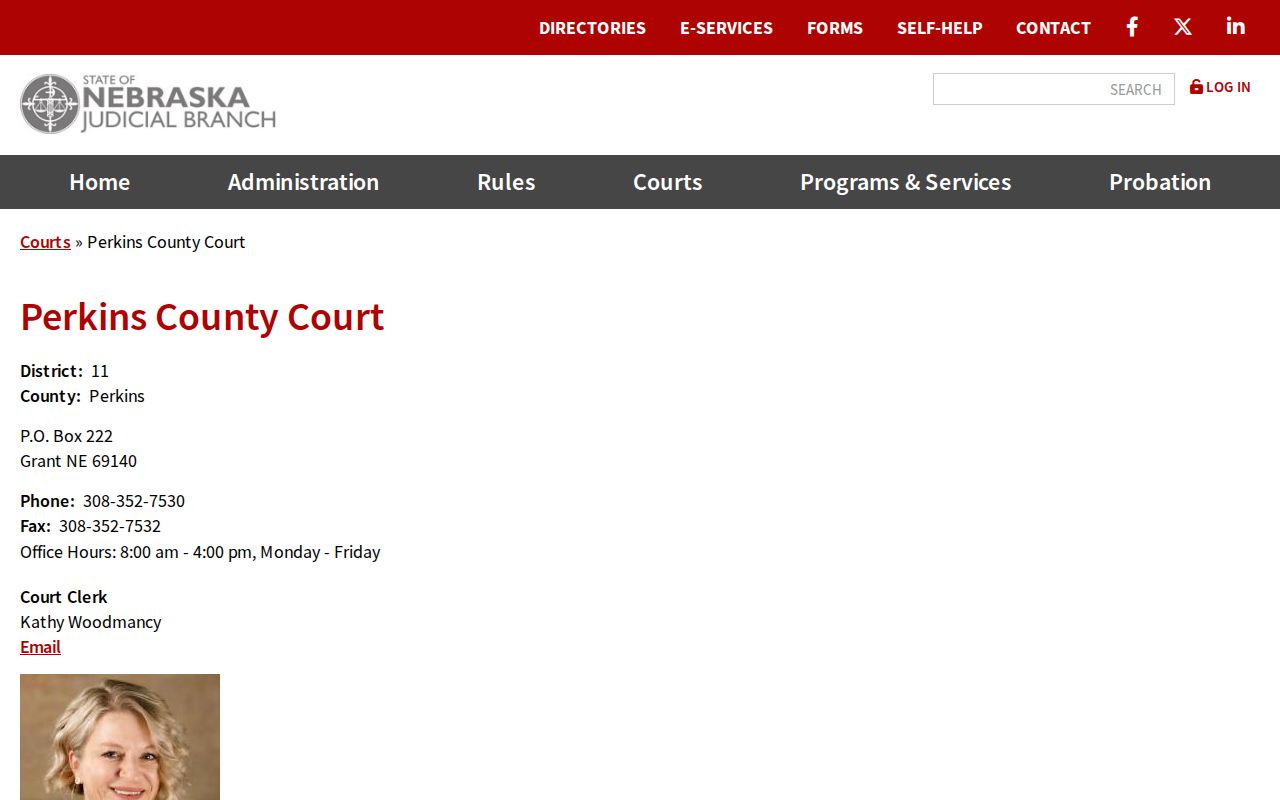Click the Email link for Kathy Woodmancy

coord(40,647)
